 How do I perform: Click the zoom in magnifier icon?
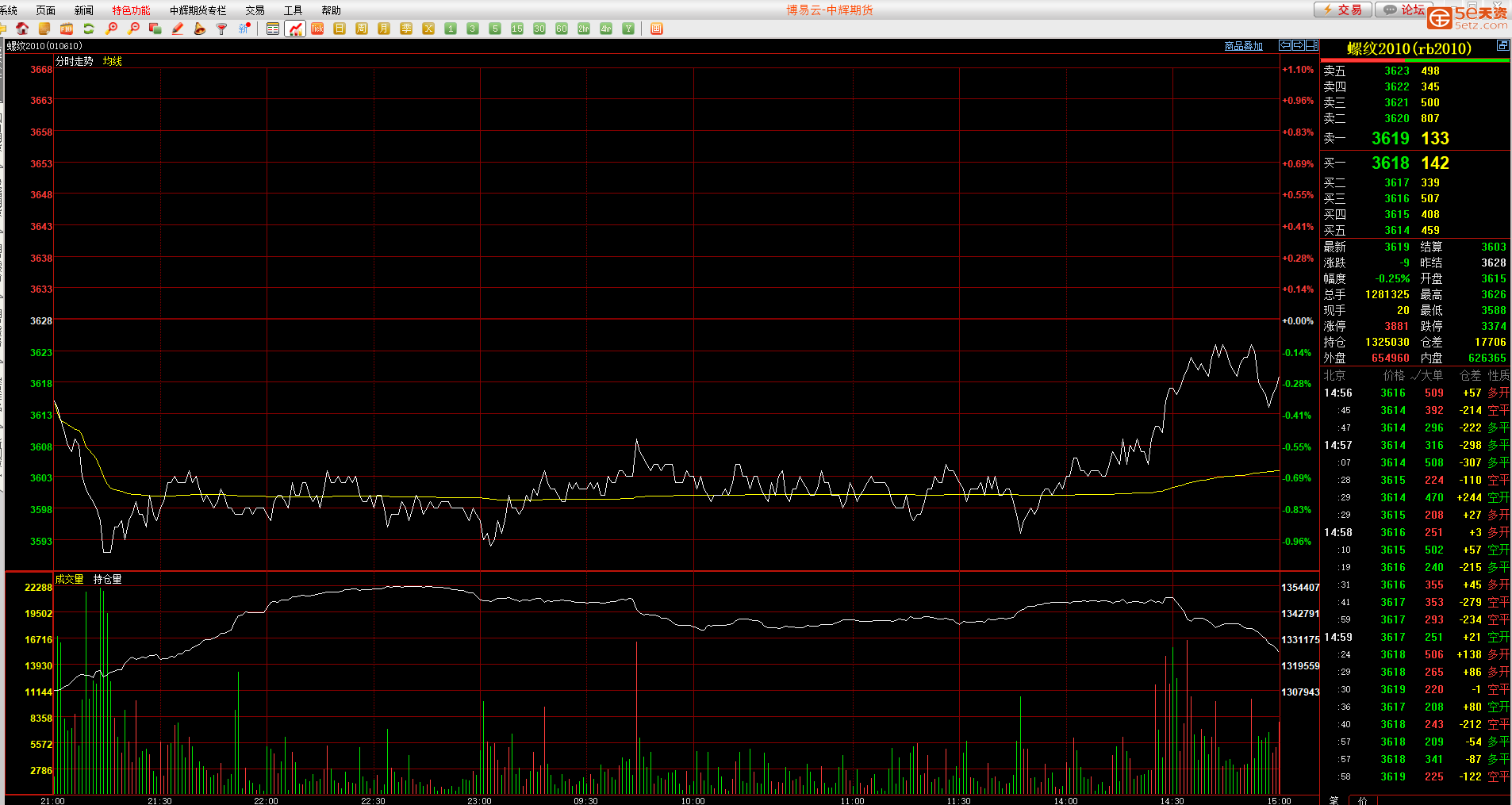(111, 29)
